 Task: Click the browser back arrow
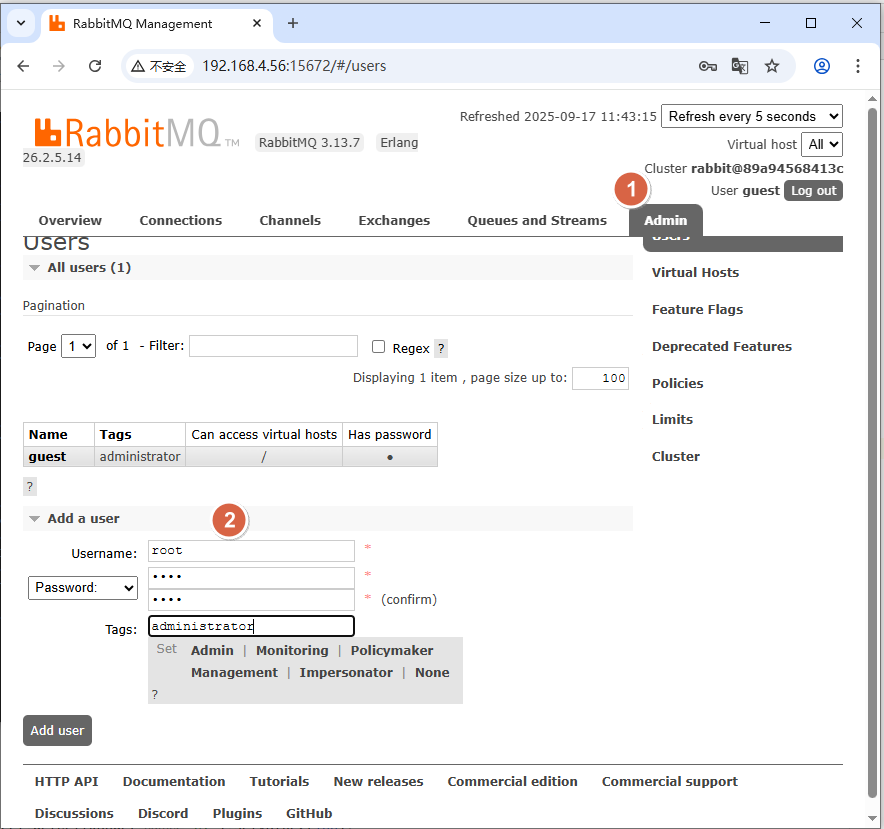(24, 66)
